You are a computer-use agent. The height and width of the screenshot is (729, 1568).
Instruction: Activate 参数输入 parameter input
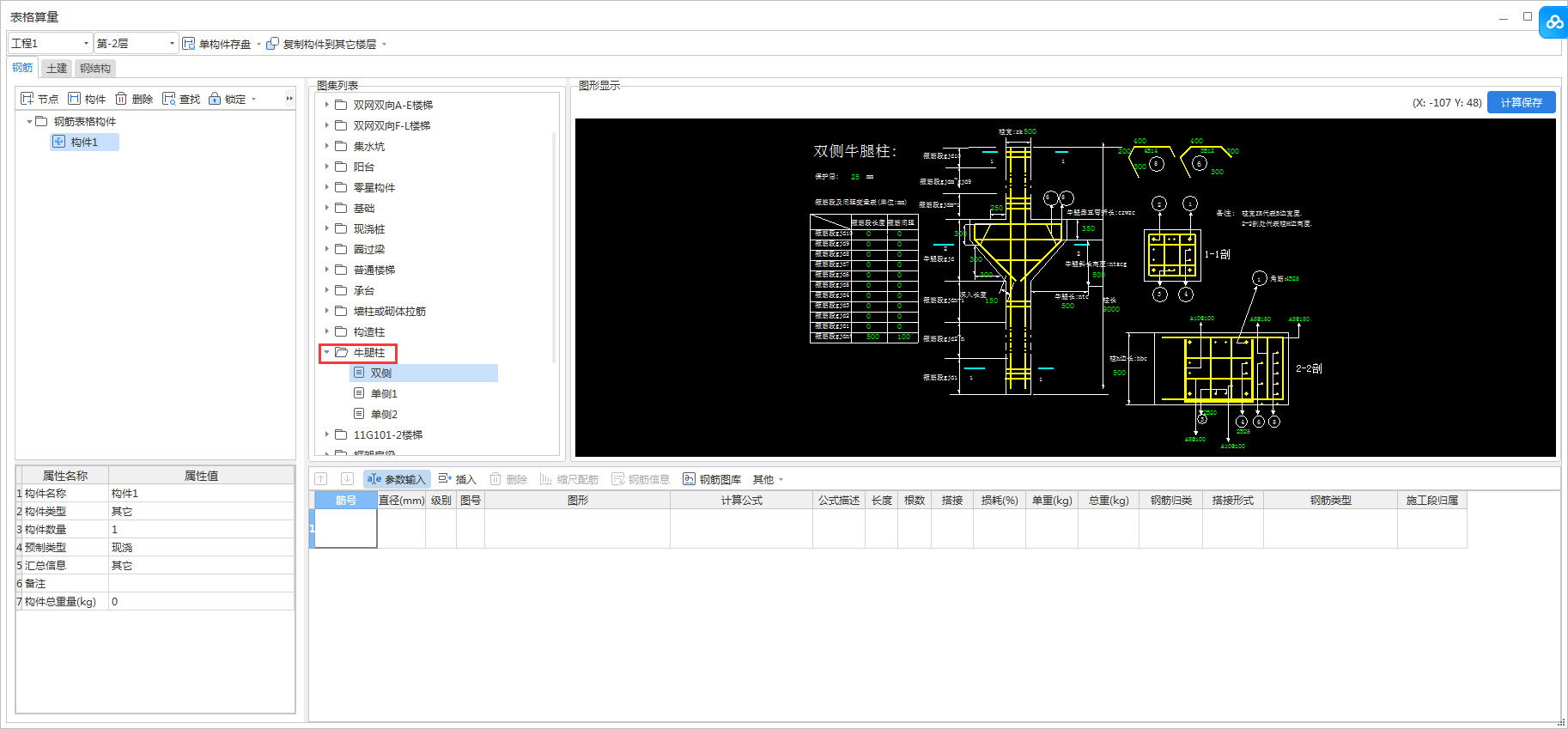coord(397,479)
